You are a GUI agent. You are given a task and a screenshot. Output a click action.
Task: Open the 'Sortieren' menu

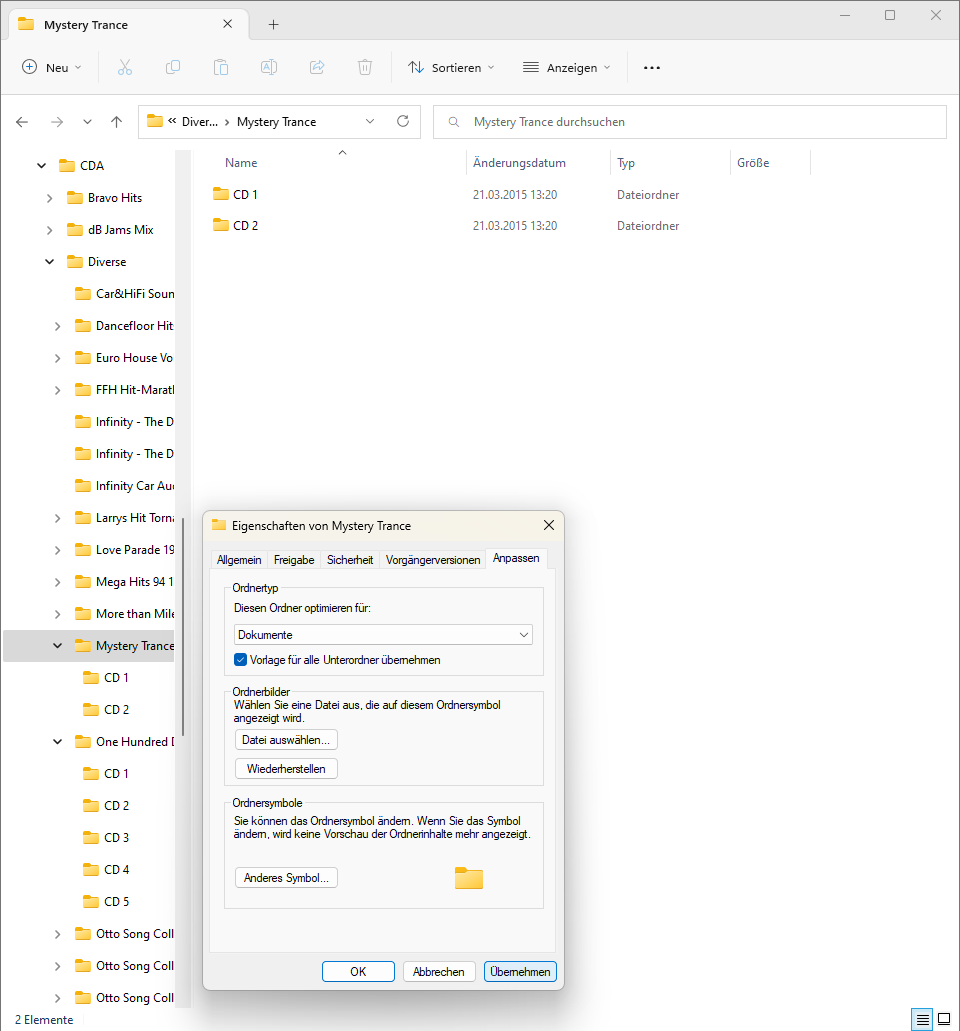coord(451,67)
